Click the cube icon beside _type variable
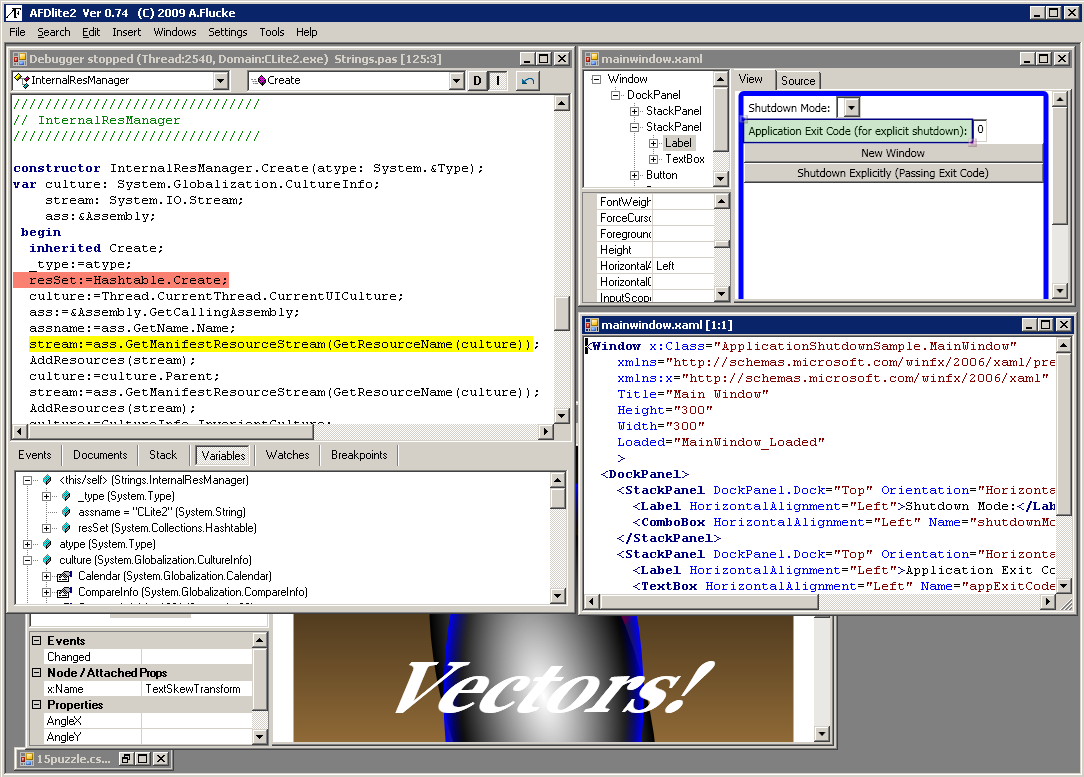1084x777 pixels. point(66,496)
